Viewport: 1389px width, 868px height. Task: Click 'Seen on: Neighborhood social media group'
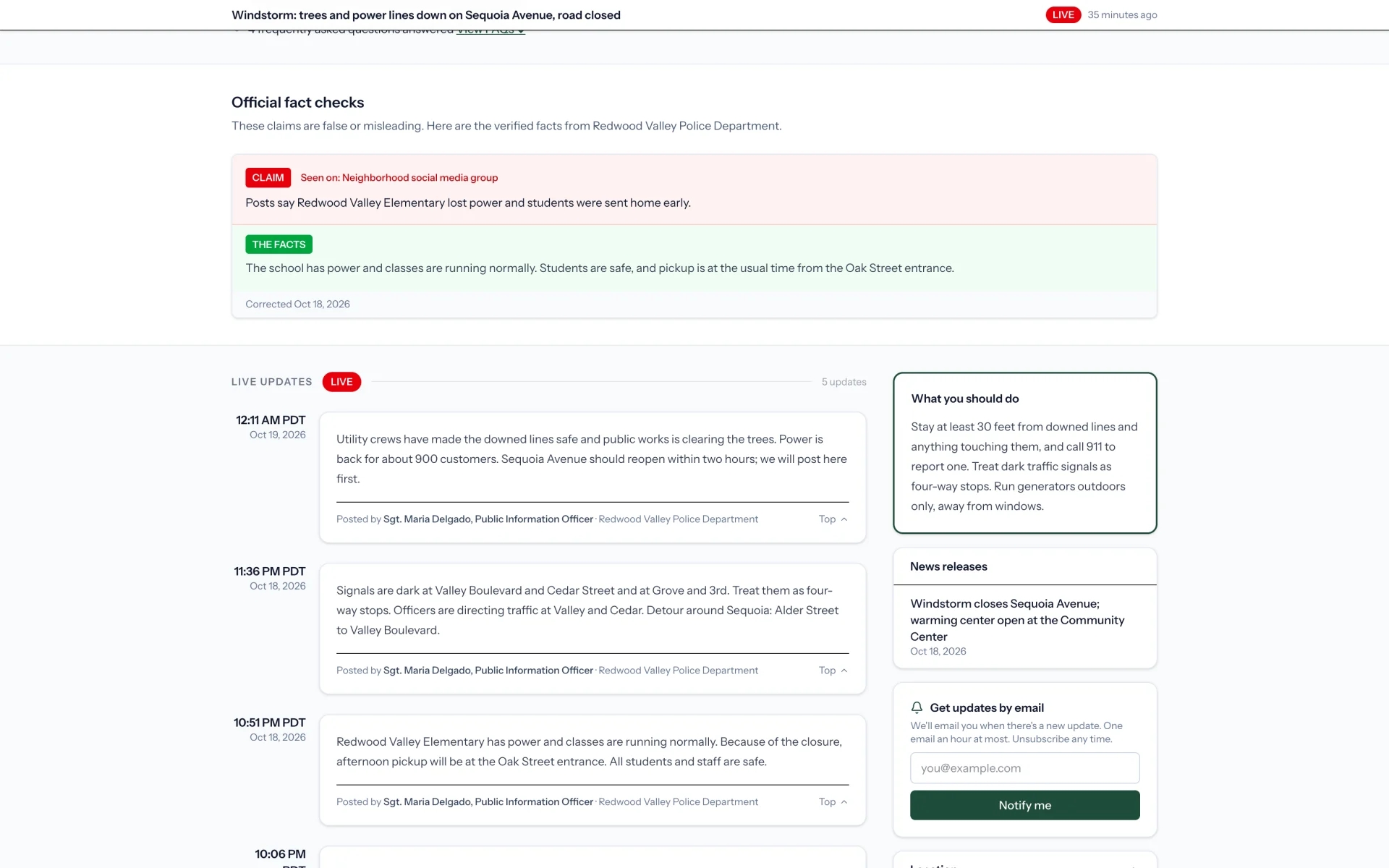pyautogui.click(x=399, y=178)
